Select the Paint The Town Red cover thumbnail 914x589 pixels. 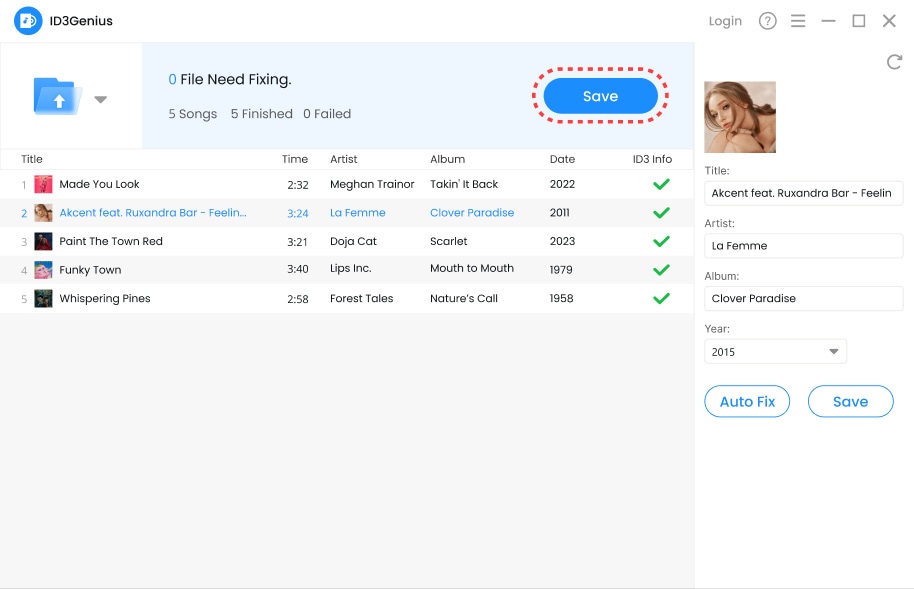[43, 241]
